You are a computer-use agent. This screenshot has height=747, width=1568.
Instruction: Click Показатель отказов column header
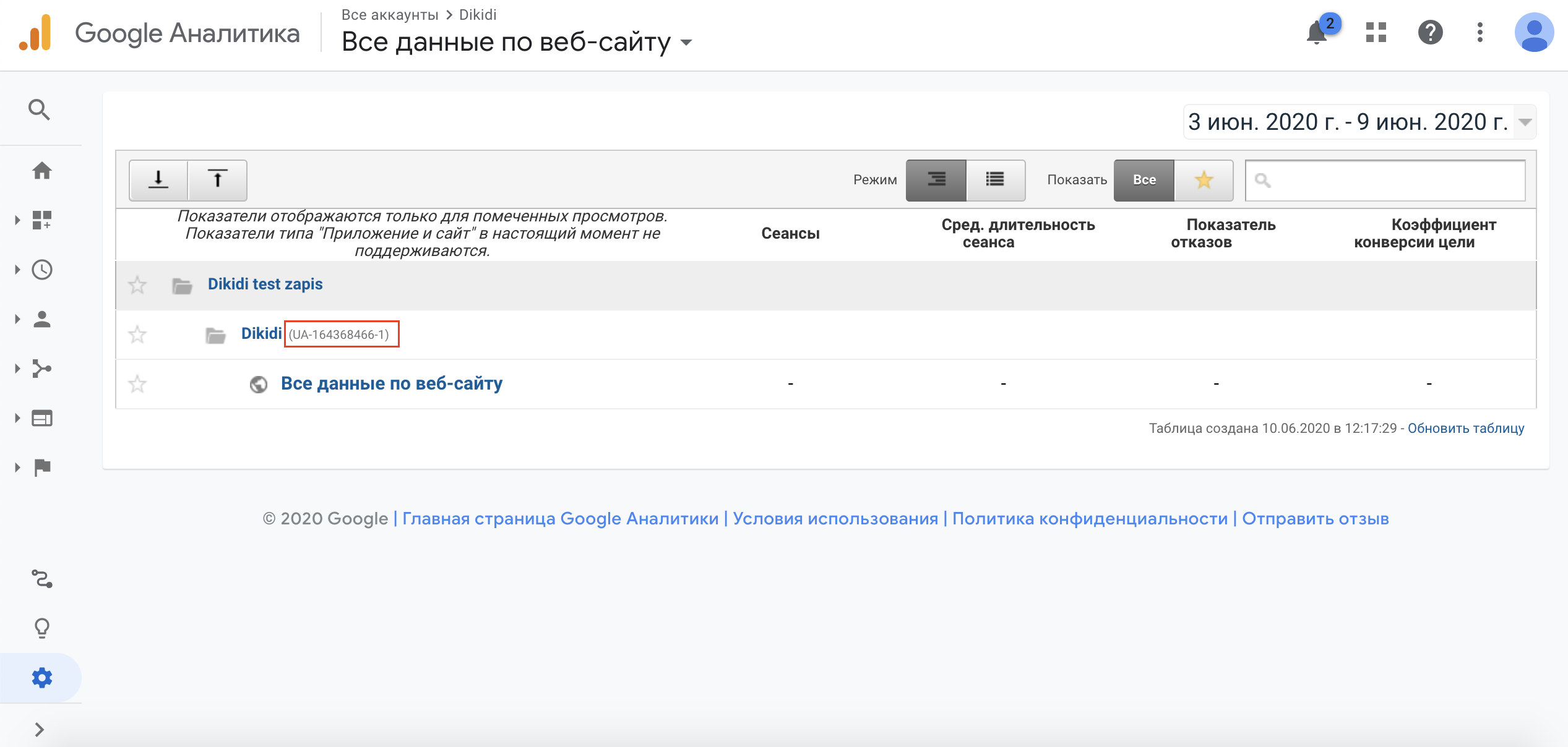pos(1223,233)
